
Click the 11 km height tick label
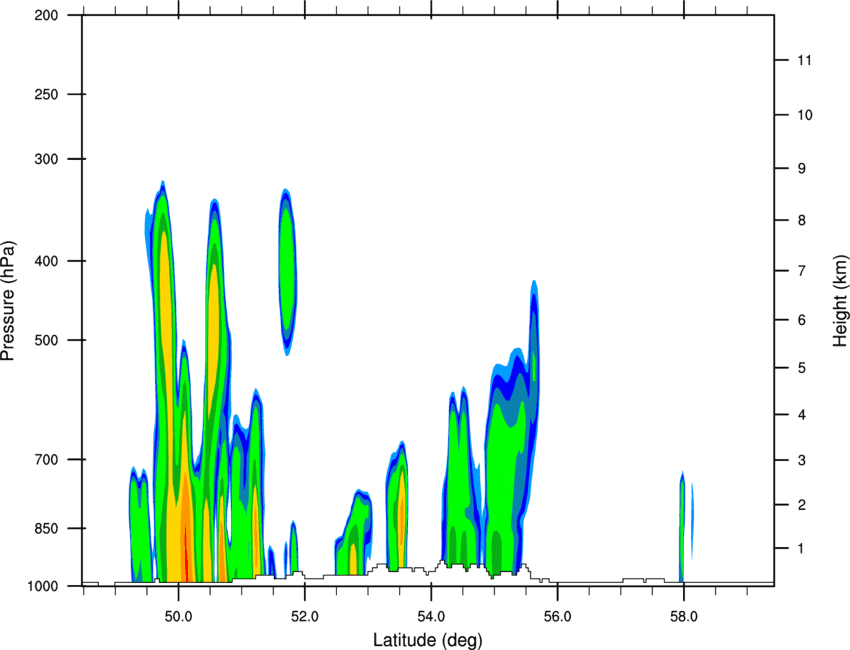coord(804,60)
